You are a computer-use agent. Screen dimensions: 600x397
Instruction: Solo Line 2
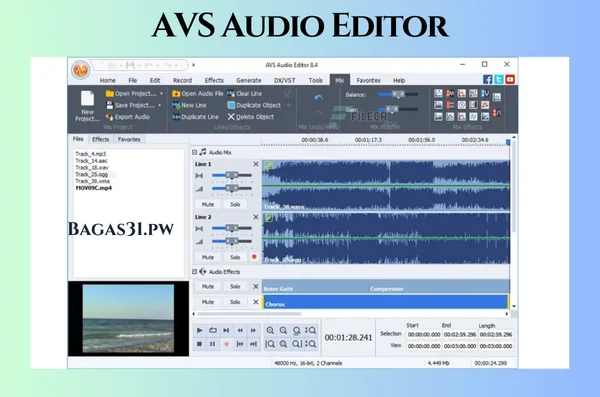point(235,257)
